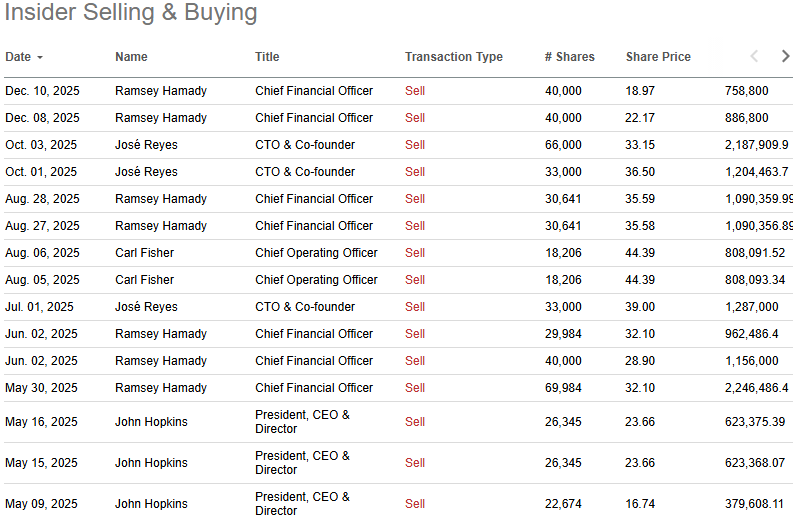Click Chief Operating Officer in Aug. 05 row
This screenshot has width=793, height=525.
coord(316,280)
